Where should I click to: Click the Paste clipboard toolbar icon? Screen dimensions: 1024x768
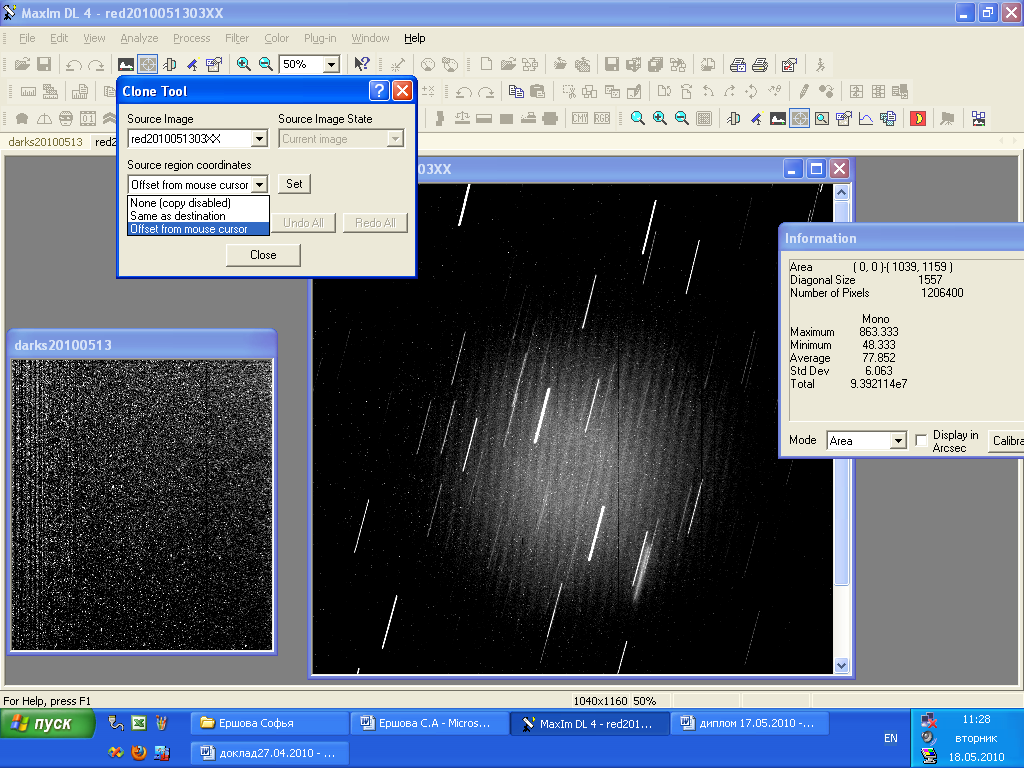click(x=537, y=92)
